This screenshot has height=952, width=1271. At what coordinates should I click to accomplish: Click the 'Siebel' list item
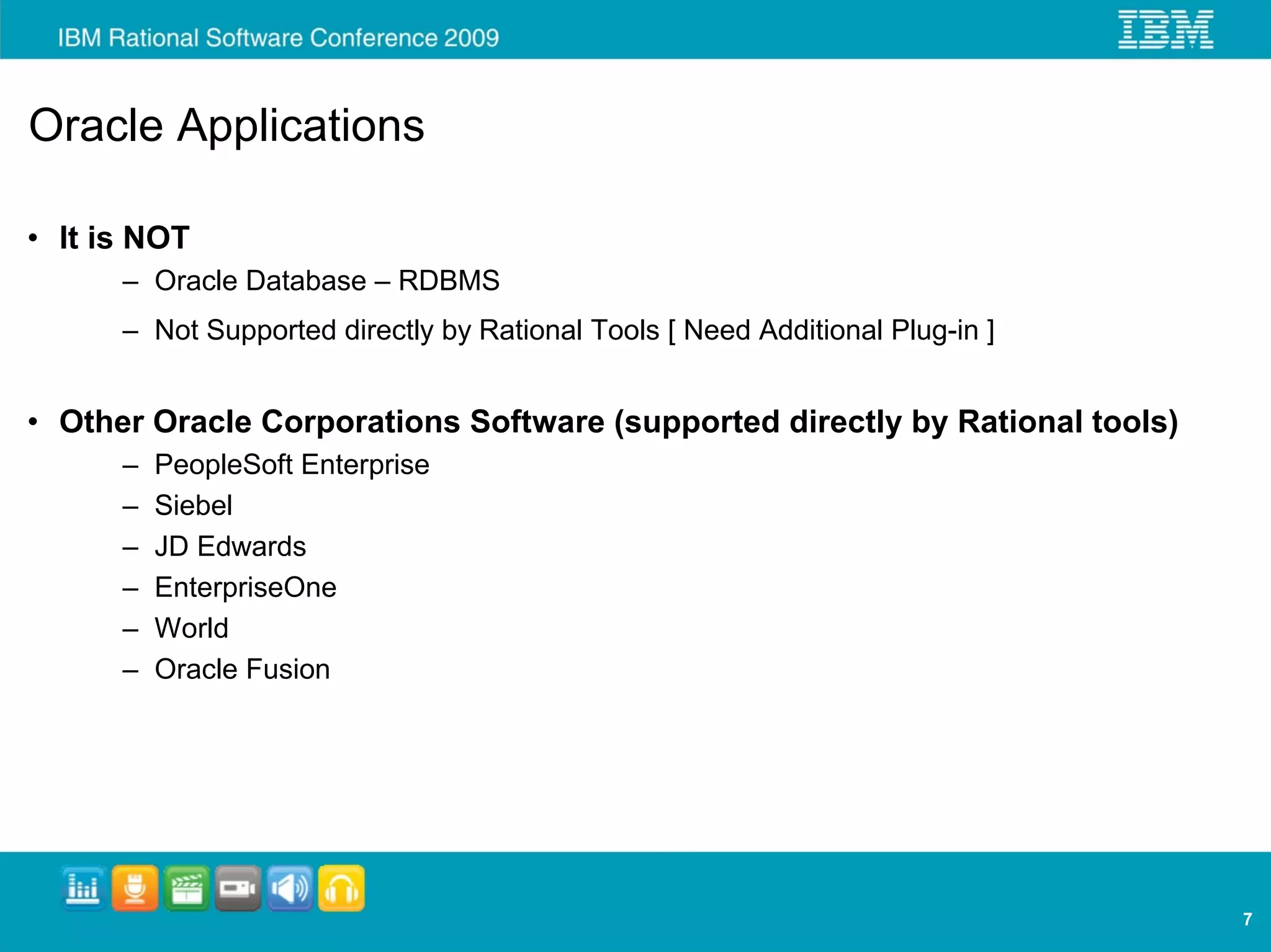point(194,505)
